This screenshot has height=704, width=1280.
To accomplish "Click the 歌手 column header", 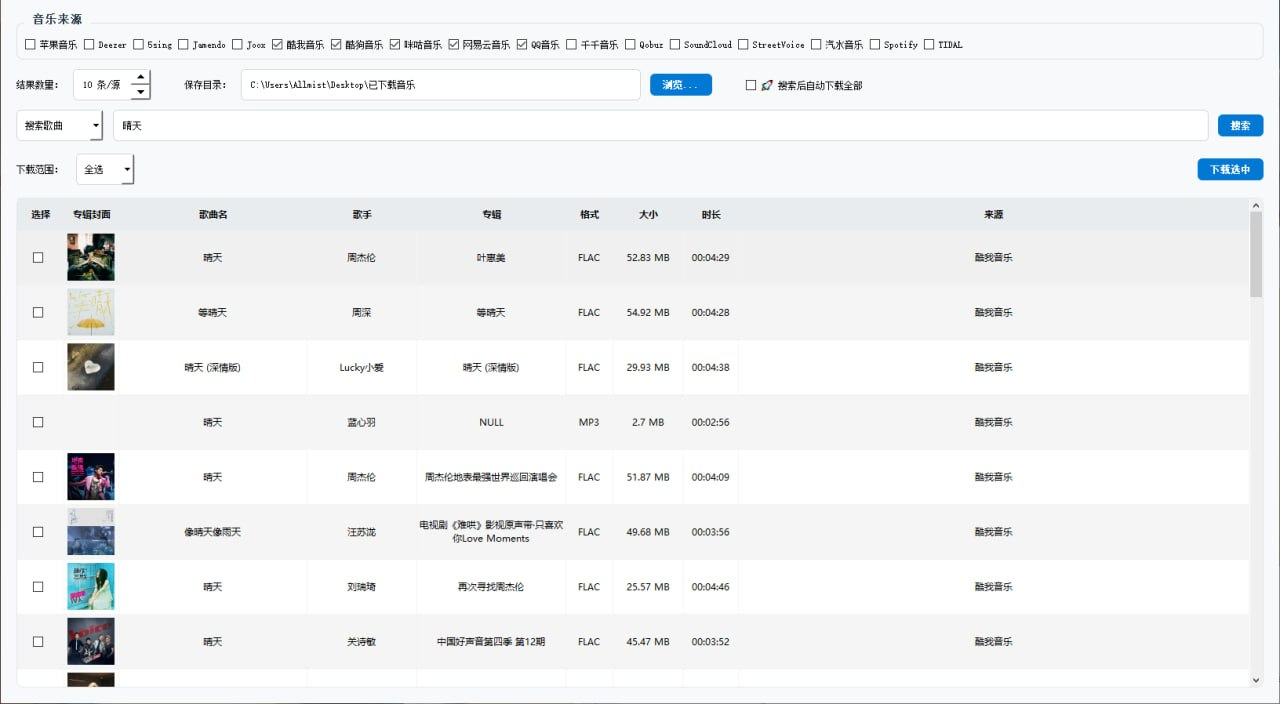I will (362, 214).
